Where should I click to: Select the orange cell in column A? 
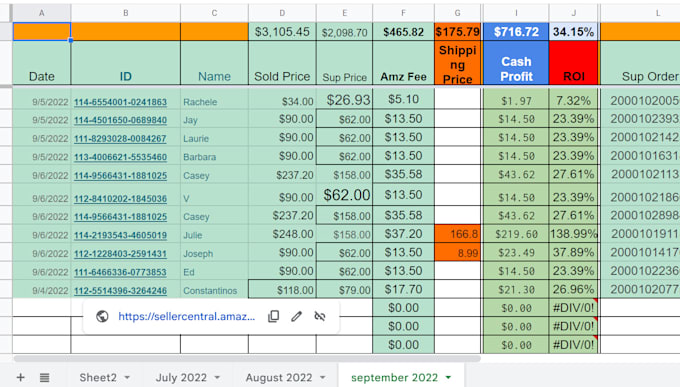pos(42,32)
